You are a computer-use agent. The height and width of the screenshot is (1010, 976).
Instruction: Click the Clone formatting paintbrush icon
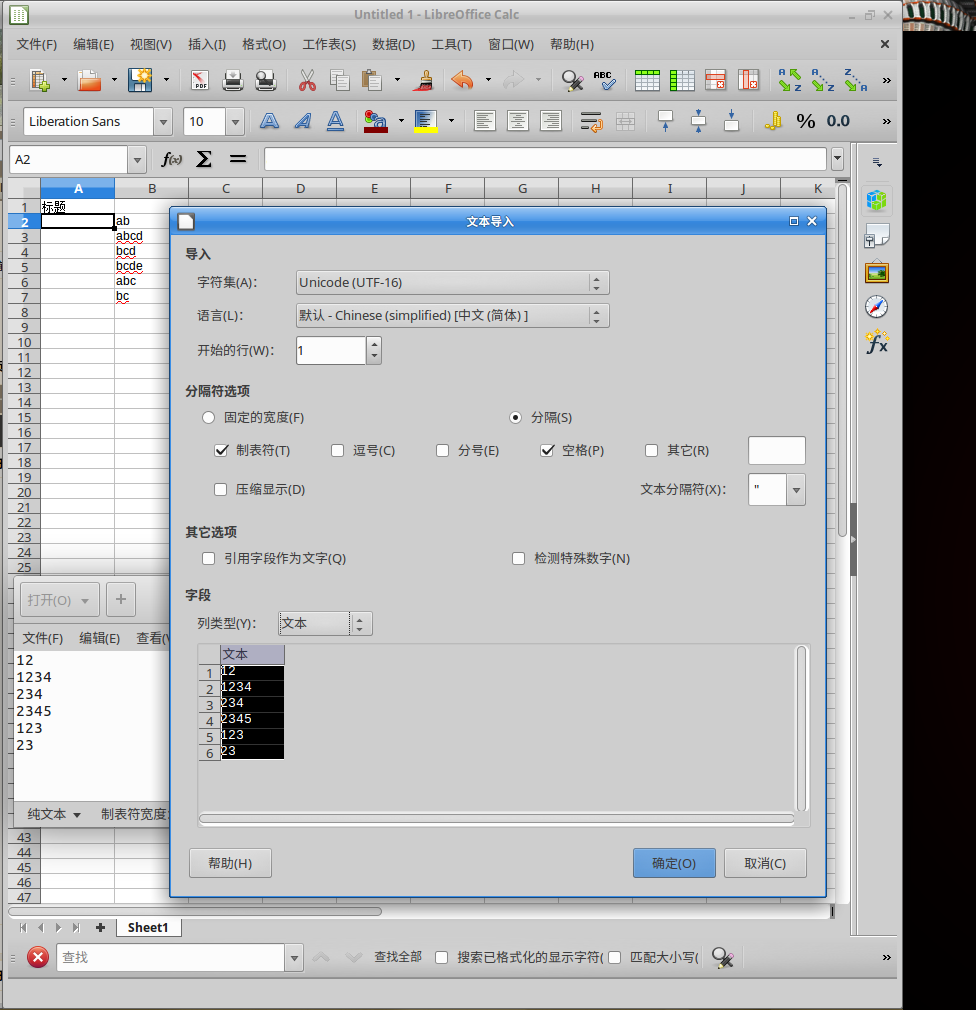pos(425,81)
